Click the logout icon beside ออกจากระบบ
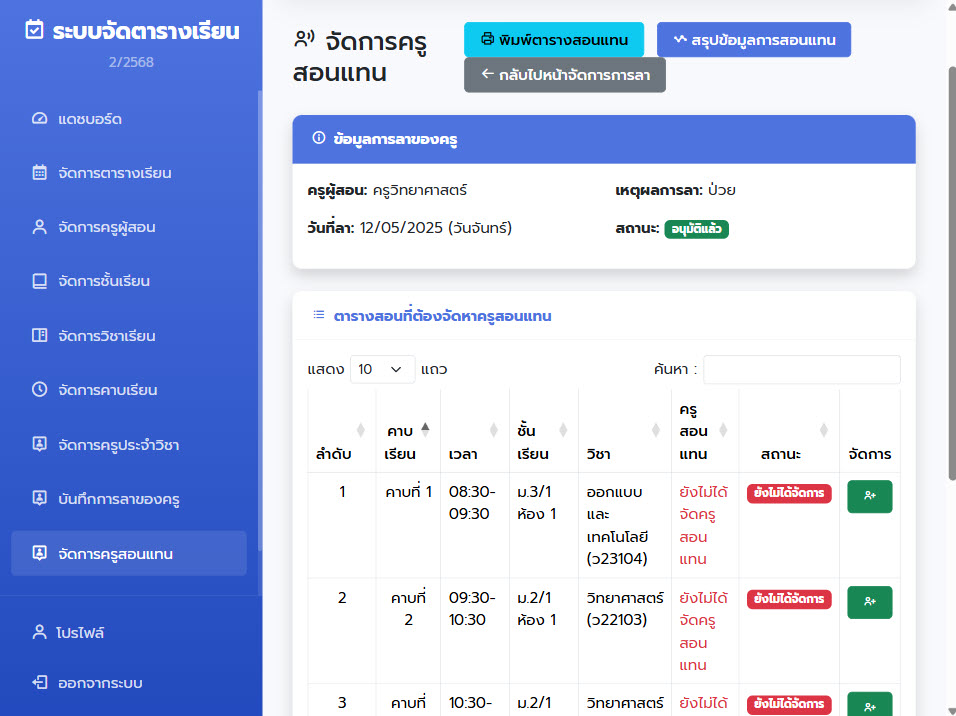This screenshot has height=716, width=956. (x=40, y=683)
